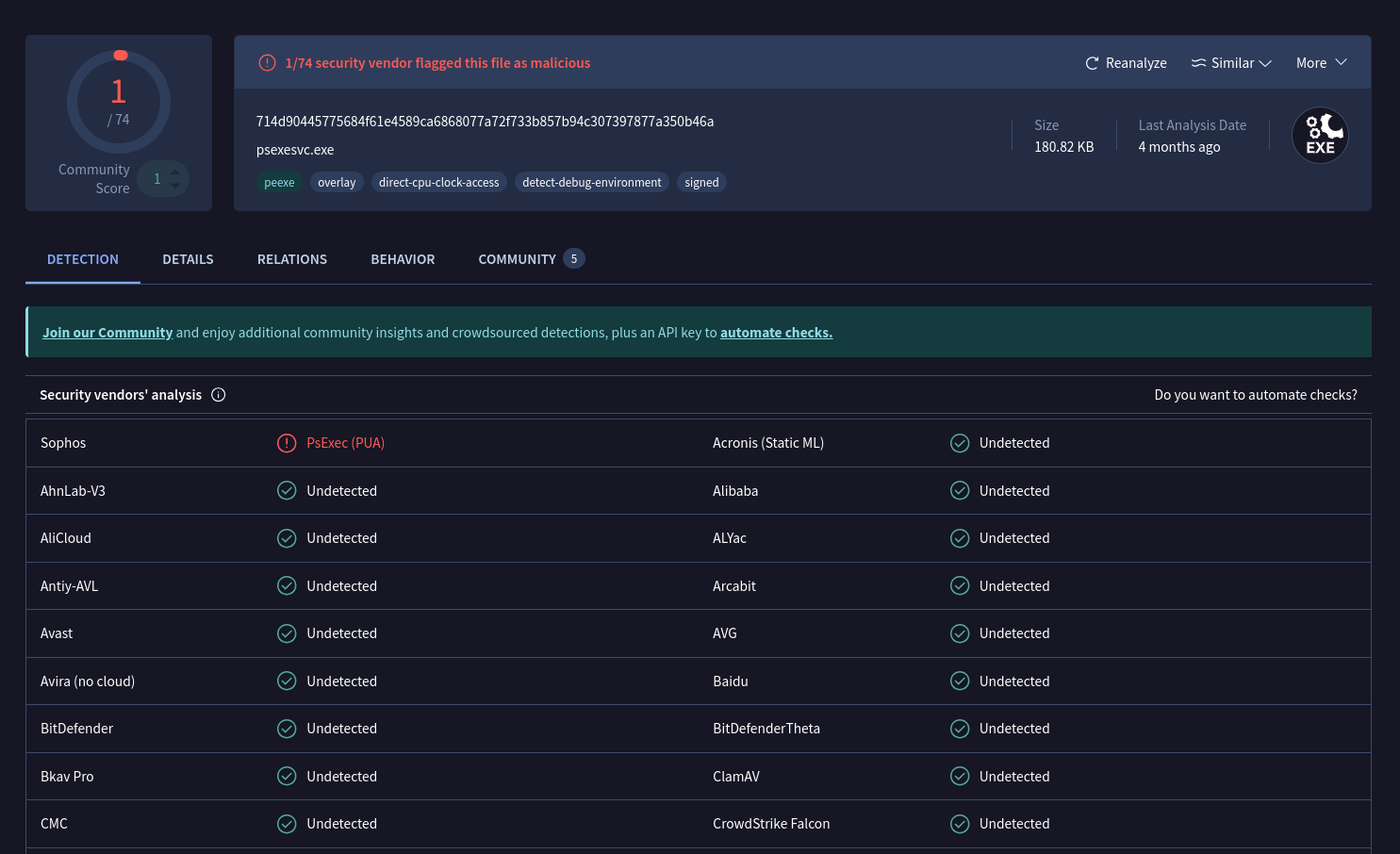
Task: Click the red alert icon next to Sophos detection
Action: point(287,443)
